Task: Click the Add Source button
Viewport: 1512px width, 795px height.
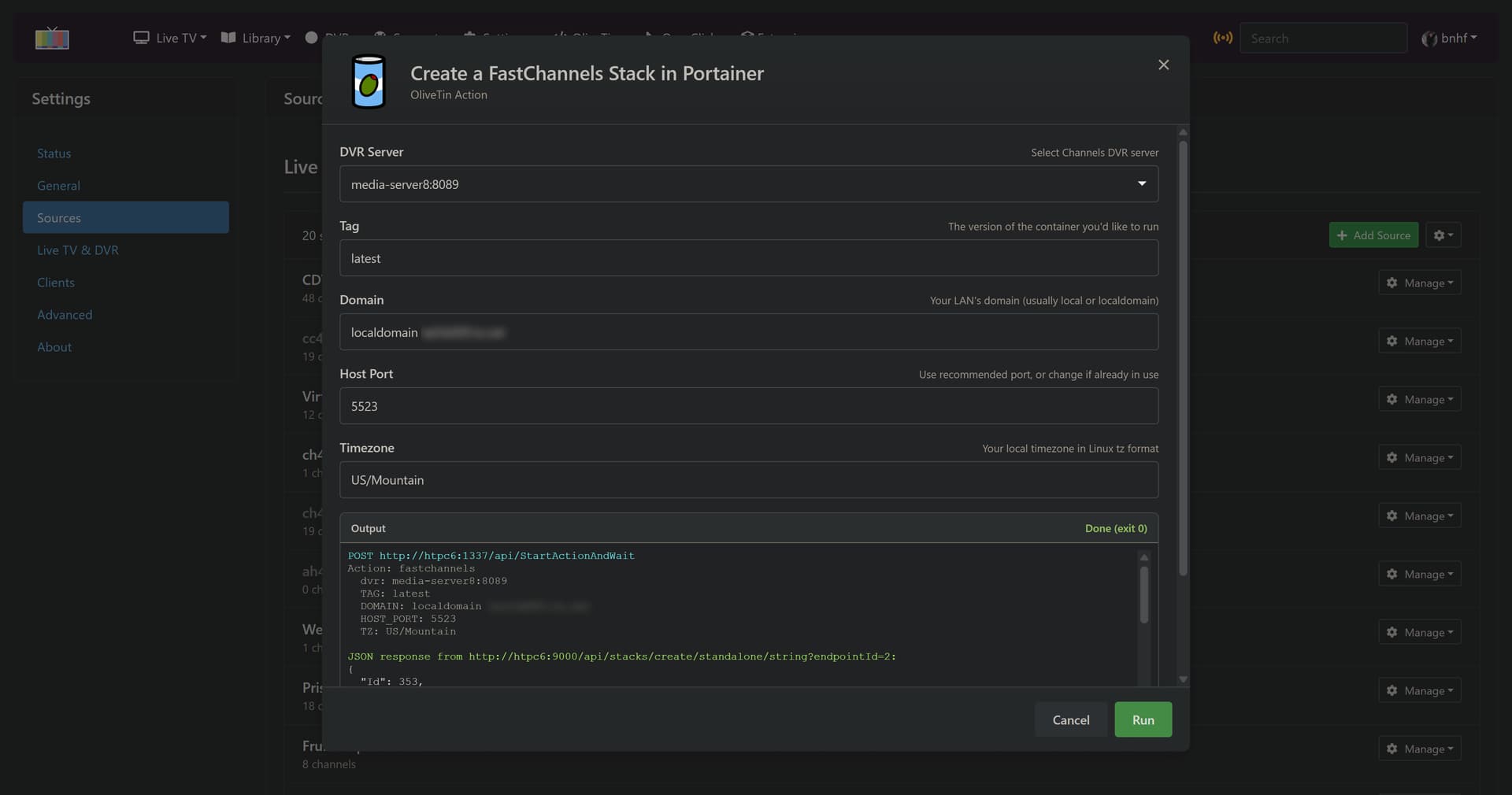Action: click(x=1373, y=235)
